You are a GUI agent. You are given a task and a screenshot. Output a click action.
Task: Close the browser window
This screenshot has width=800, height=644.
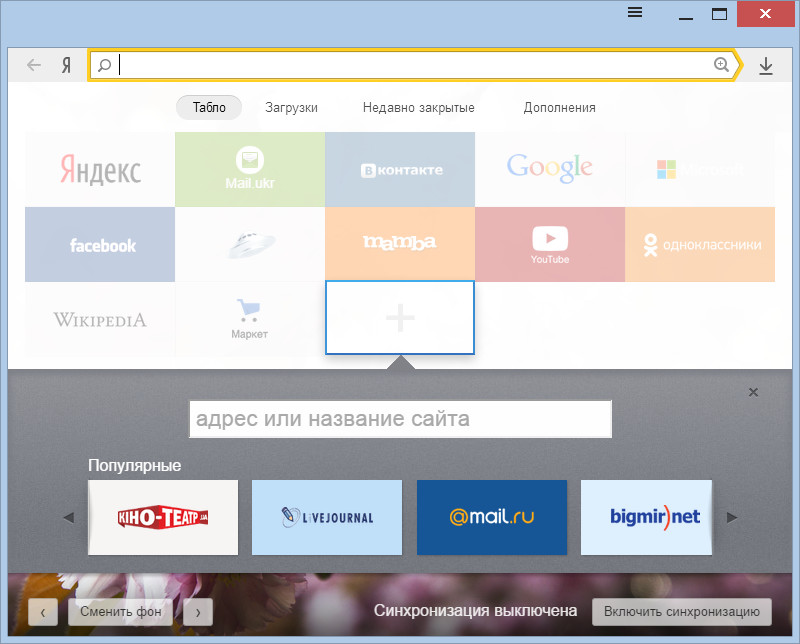coord(765,13)
